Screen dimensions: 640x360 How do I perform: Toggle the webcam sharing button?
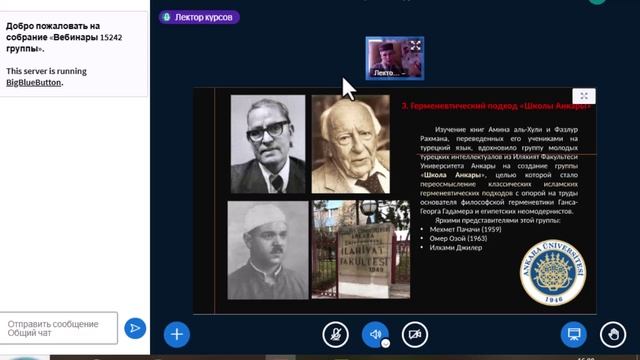[415, 334]
